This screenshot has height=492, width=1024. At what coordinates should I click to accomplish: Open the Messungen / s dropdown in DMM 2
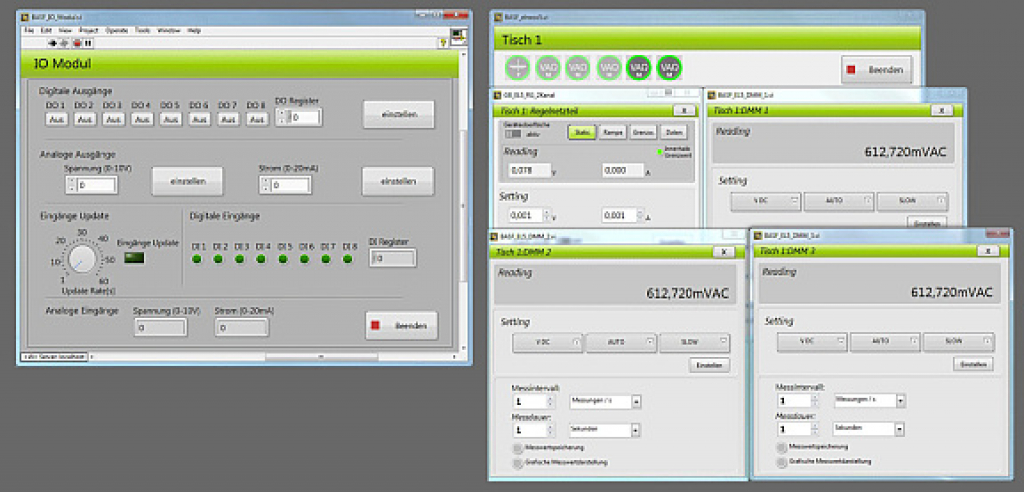click(x=636, y=401)
